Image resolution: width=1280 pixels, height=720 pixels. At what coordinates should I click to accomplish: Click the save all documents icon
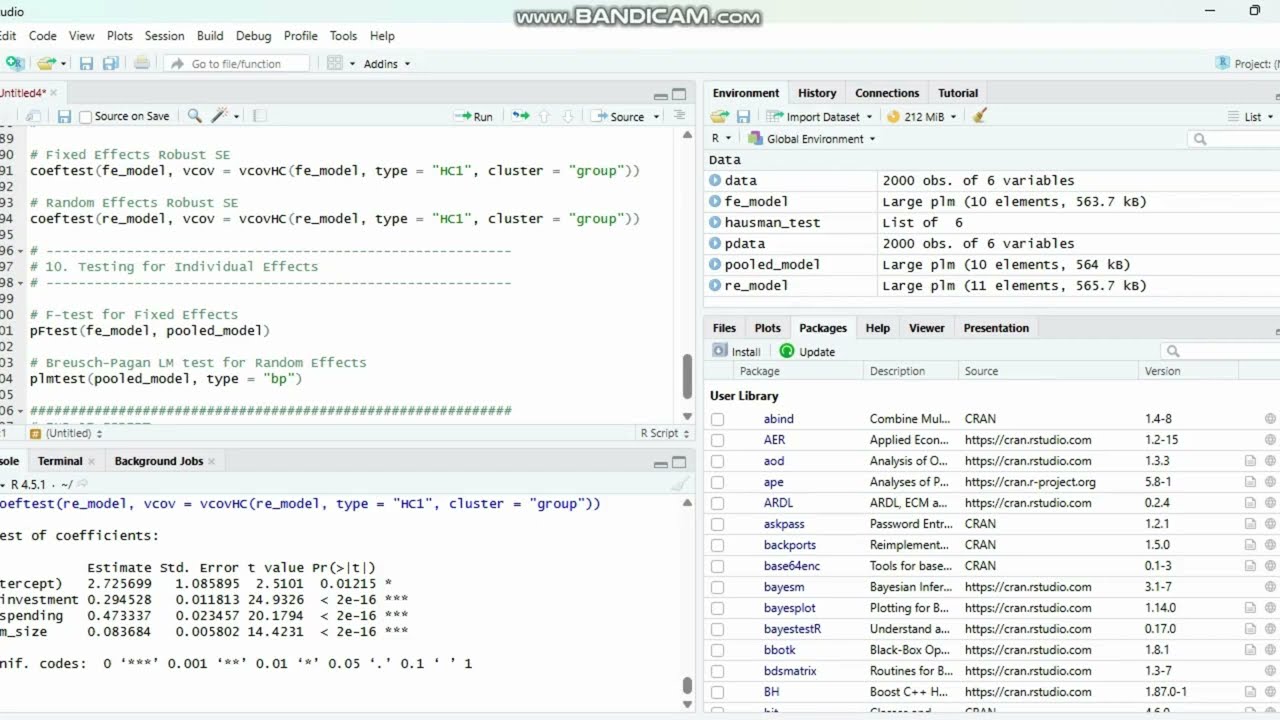pyautogui.click(x=110, y=63)
